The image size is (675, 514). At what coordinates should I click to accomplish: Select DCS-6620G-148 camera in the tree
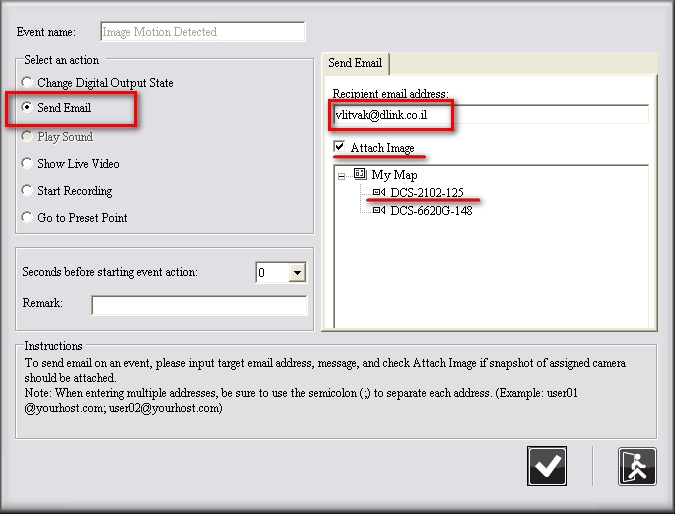pyautogui.click(x=431, y=211)
